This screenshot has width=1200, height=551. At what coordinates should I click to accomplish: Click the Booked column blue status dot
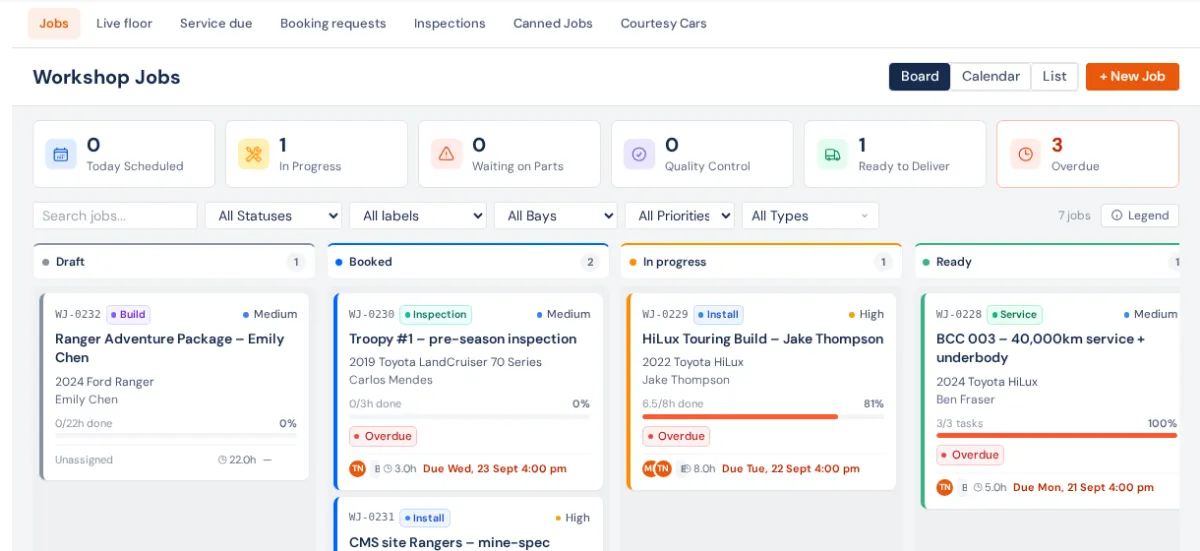point(339,262)
